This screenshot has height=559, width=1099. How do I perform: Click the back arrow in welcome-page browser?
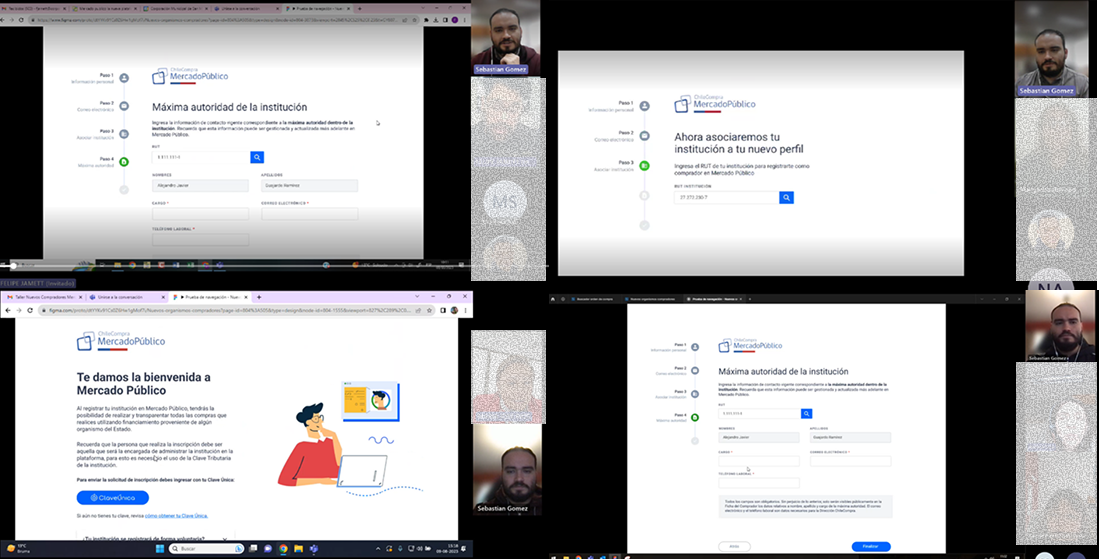click(x=7, y=310)
